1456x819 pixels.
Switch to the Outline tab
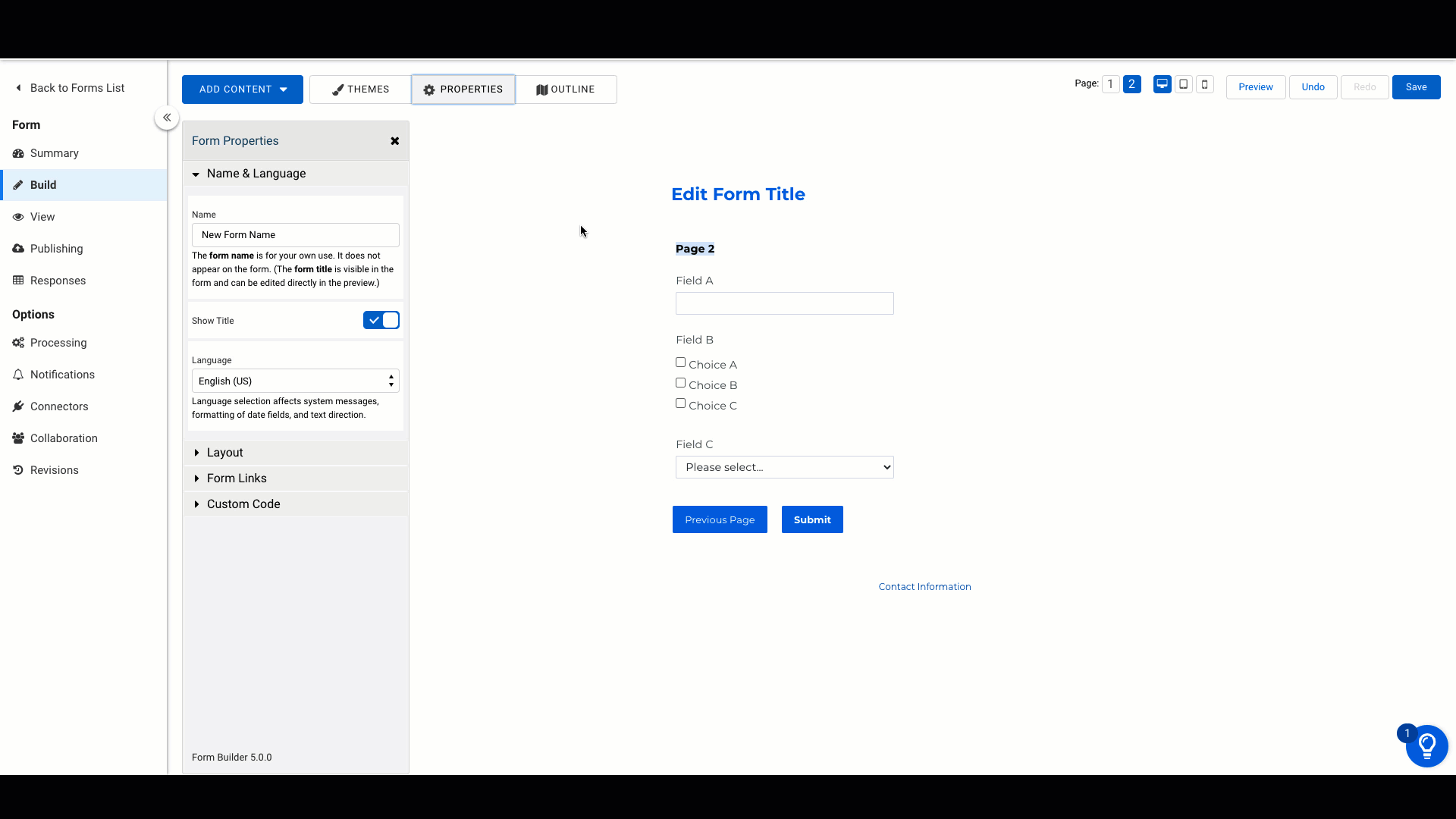(x=566, y=89)
